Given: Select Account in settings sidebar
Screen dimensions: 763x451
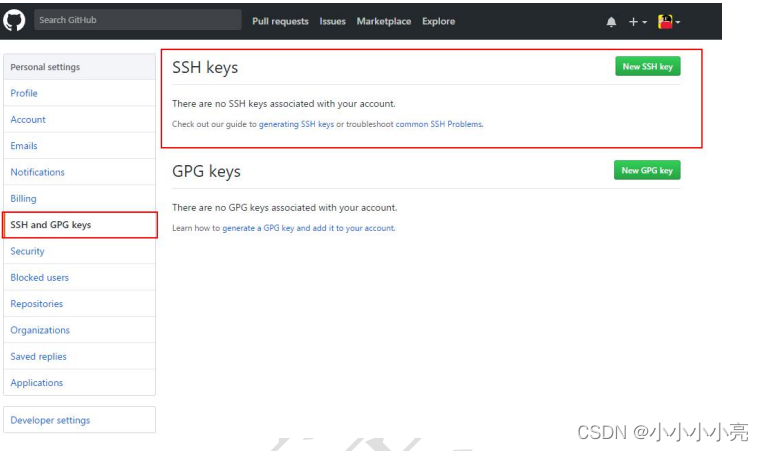Looking at the screenshot, I should click(x=79, y=119).
